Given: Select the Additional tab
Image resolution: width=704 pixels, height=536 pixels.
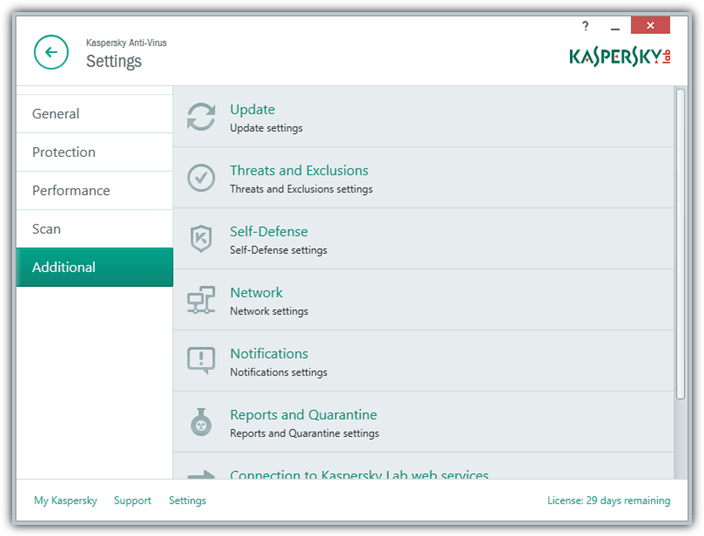Looking at the screenshot, I should point(64,267).
